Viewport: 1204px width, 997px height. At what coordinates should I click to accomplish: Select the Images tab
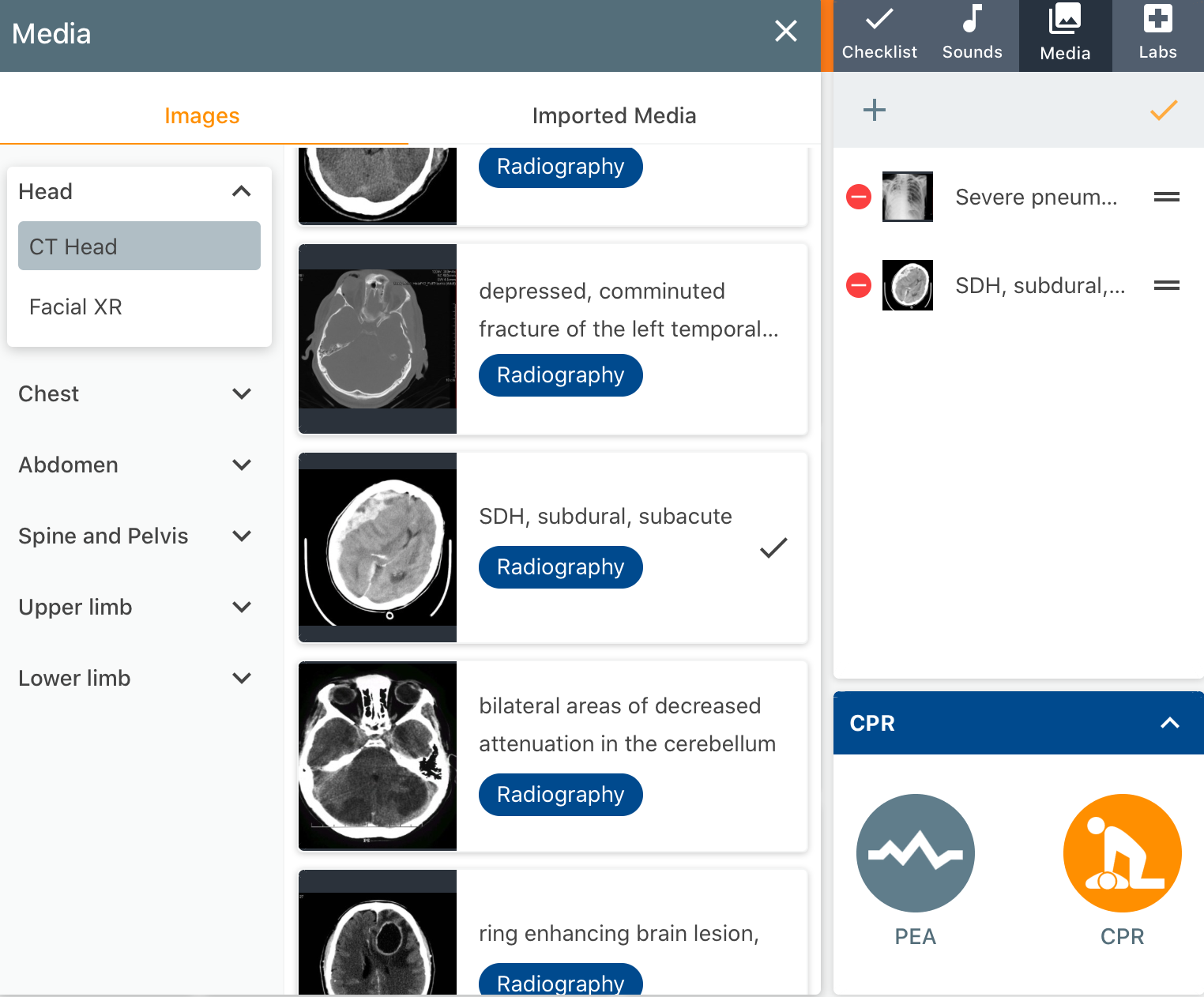pyautogui.click(x=201, y=115)
